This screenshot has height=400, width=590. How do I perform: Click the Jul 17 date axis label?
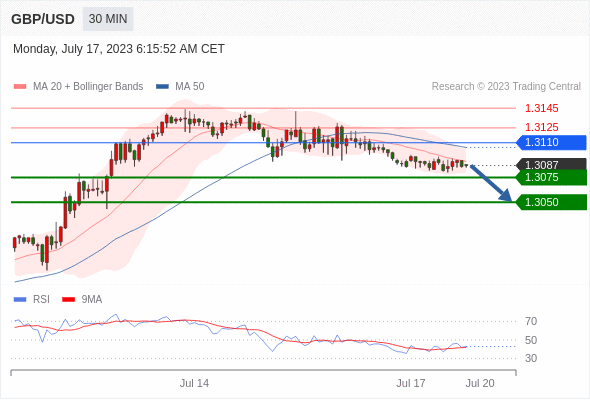click(x=411, y=383)
